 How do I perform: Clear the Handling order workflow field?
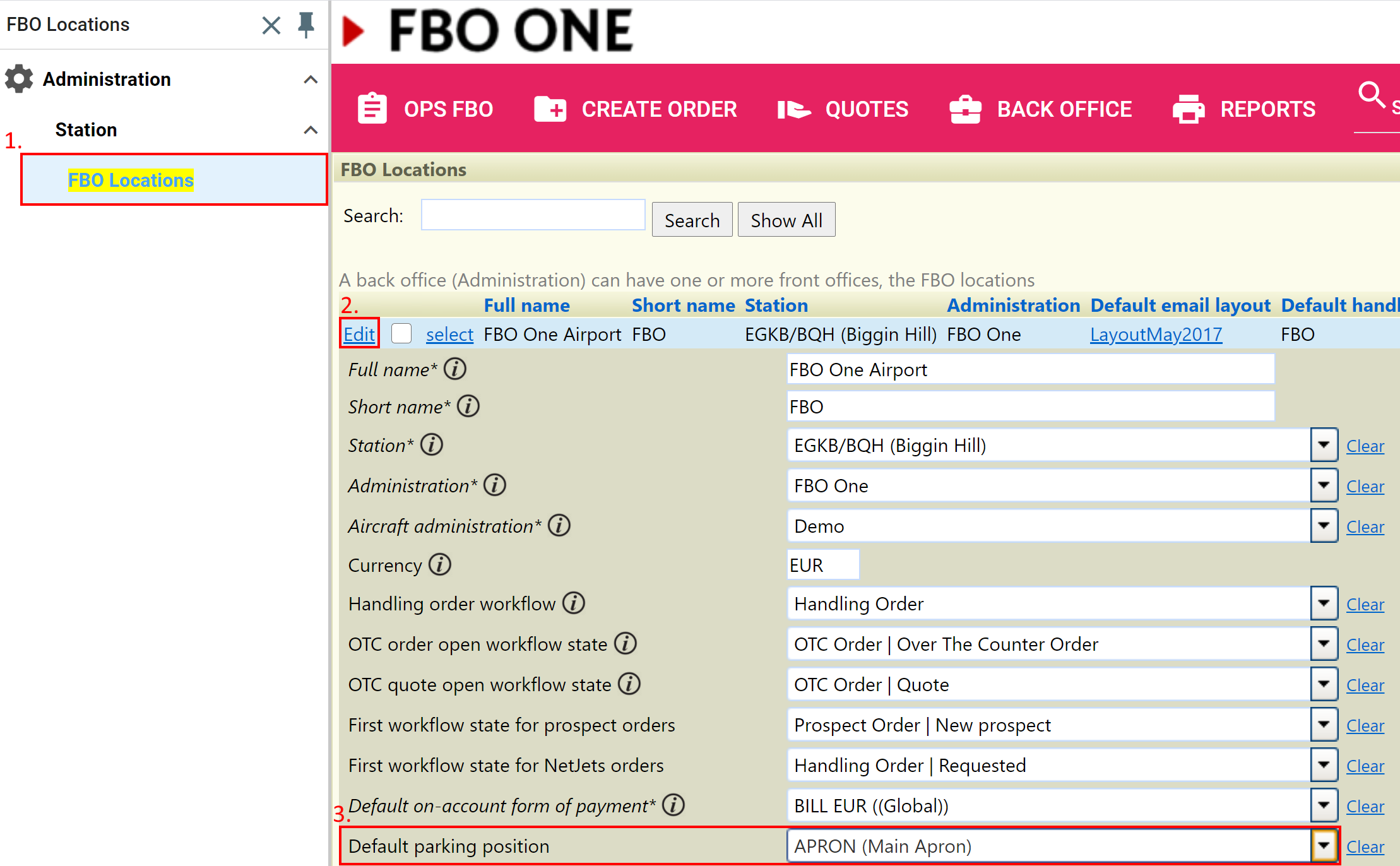1365,604
